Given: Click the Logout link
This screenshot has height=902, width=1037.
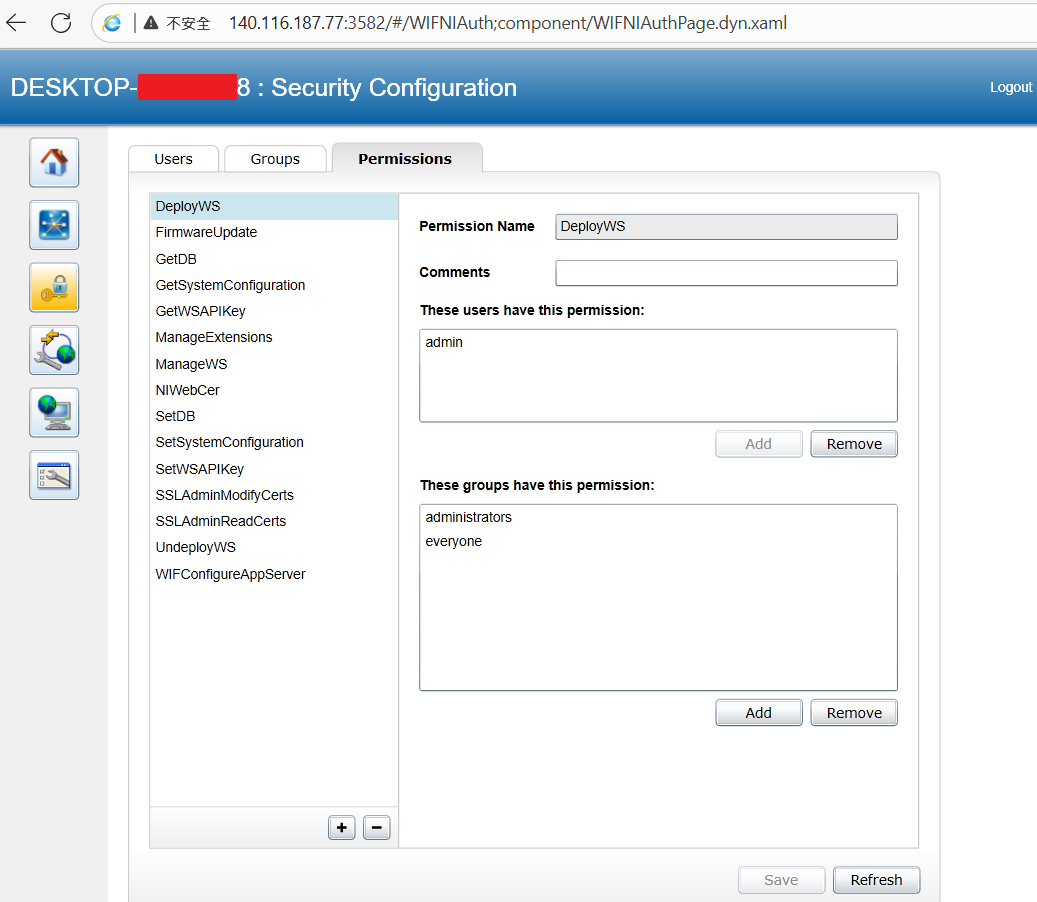Looking at the screenshot, I should (1011, 87).
